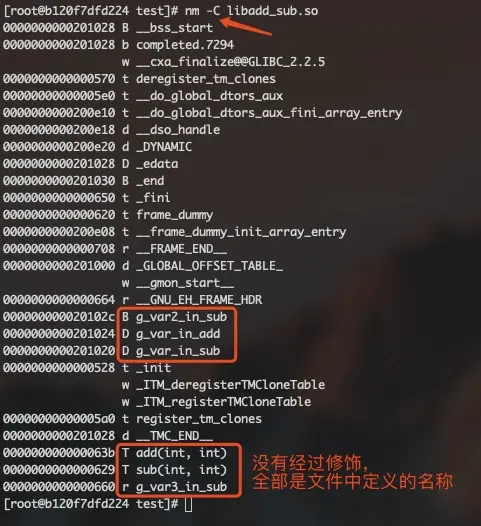Click _GLOBAL_OFFSET_TABLE_ entry
The width and height of the screenshot is (481, 526).
click(210, 266)
